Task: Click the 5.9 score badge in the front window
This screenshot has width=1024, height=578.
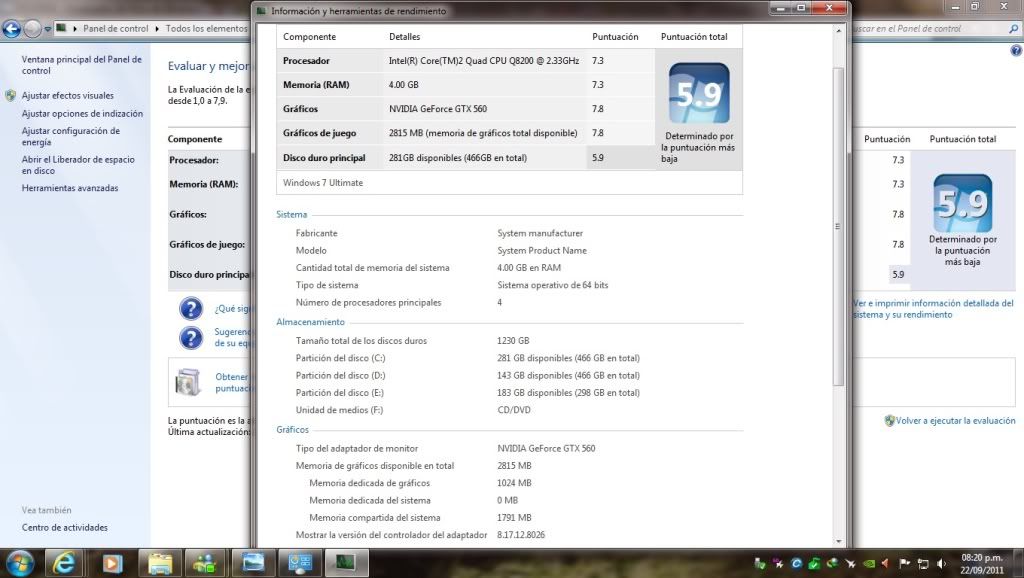Action: tap(699, 93)
